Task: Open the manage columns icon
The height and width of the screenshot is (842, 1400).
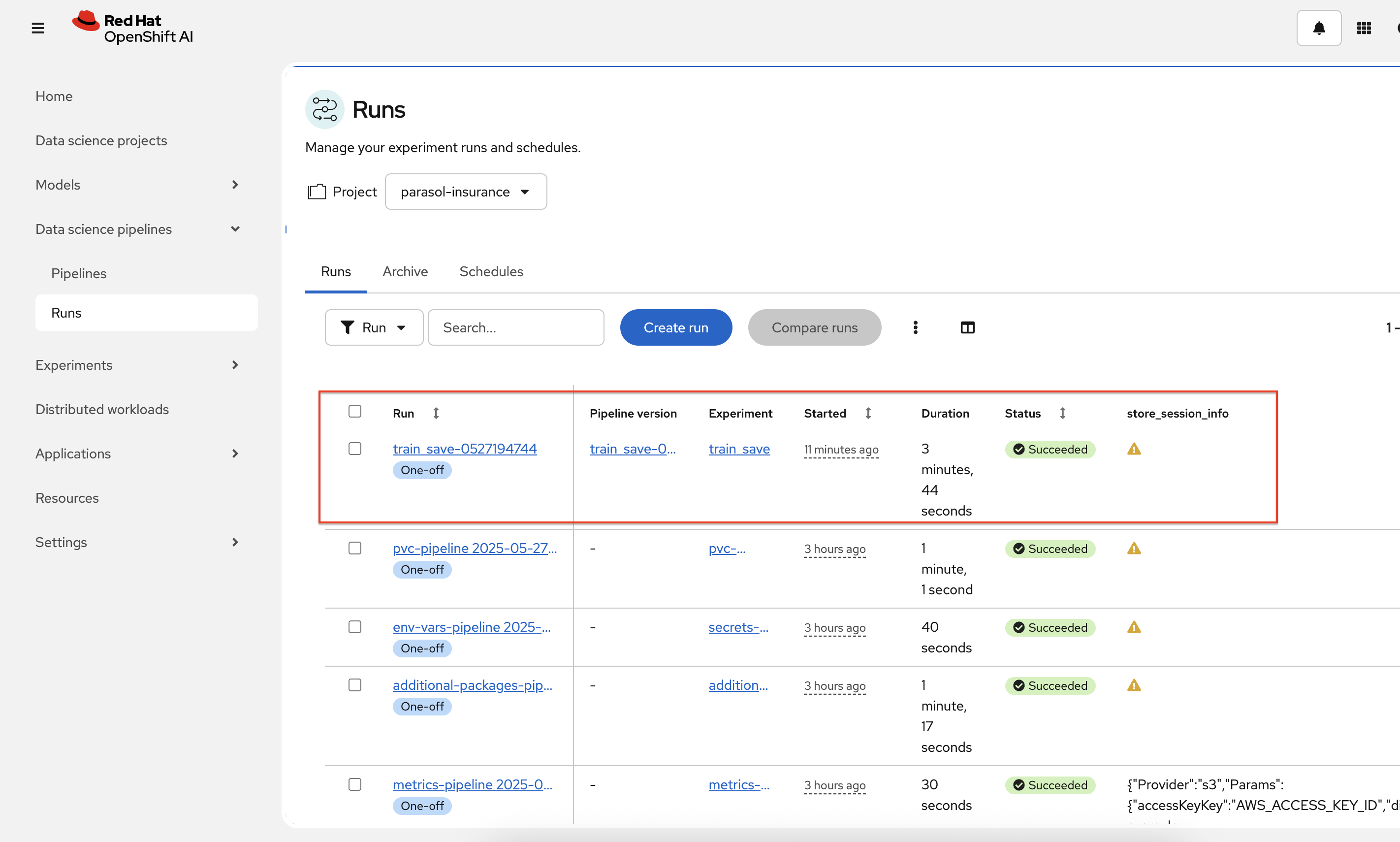Action: (x=967, y=327)
